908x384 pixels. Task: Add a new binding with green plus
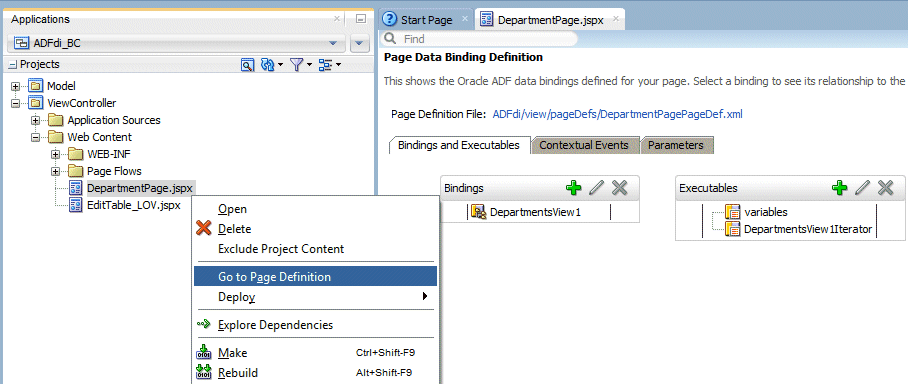[573, 188]
